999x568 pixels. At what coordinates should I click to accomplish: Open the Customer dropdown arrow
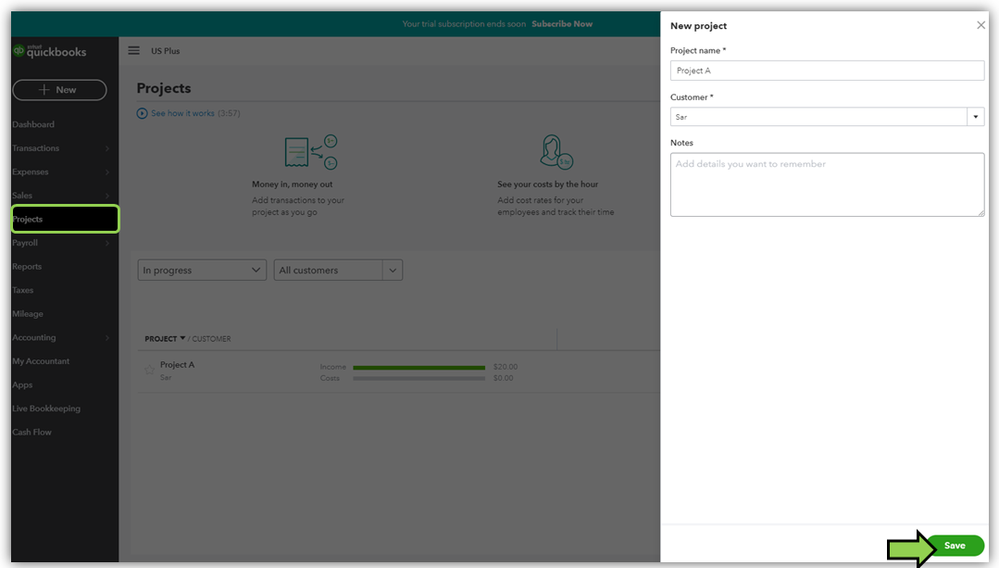coord(975,117)
